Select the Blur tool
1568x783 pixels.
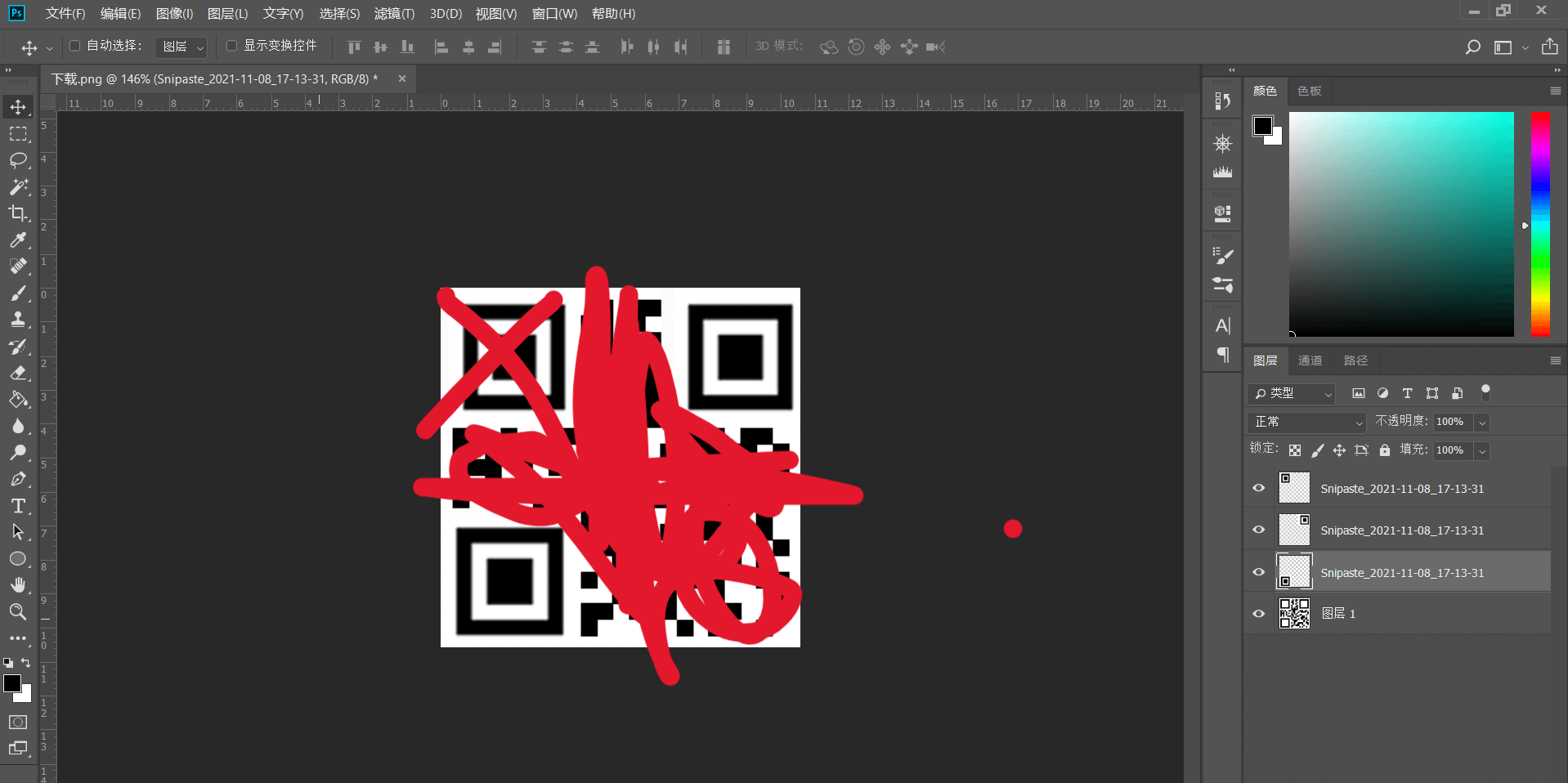point(18,426)
